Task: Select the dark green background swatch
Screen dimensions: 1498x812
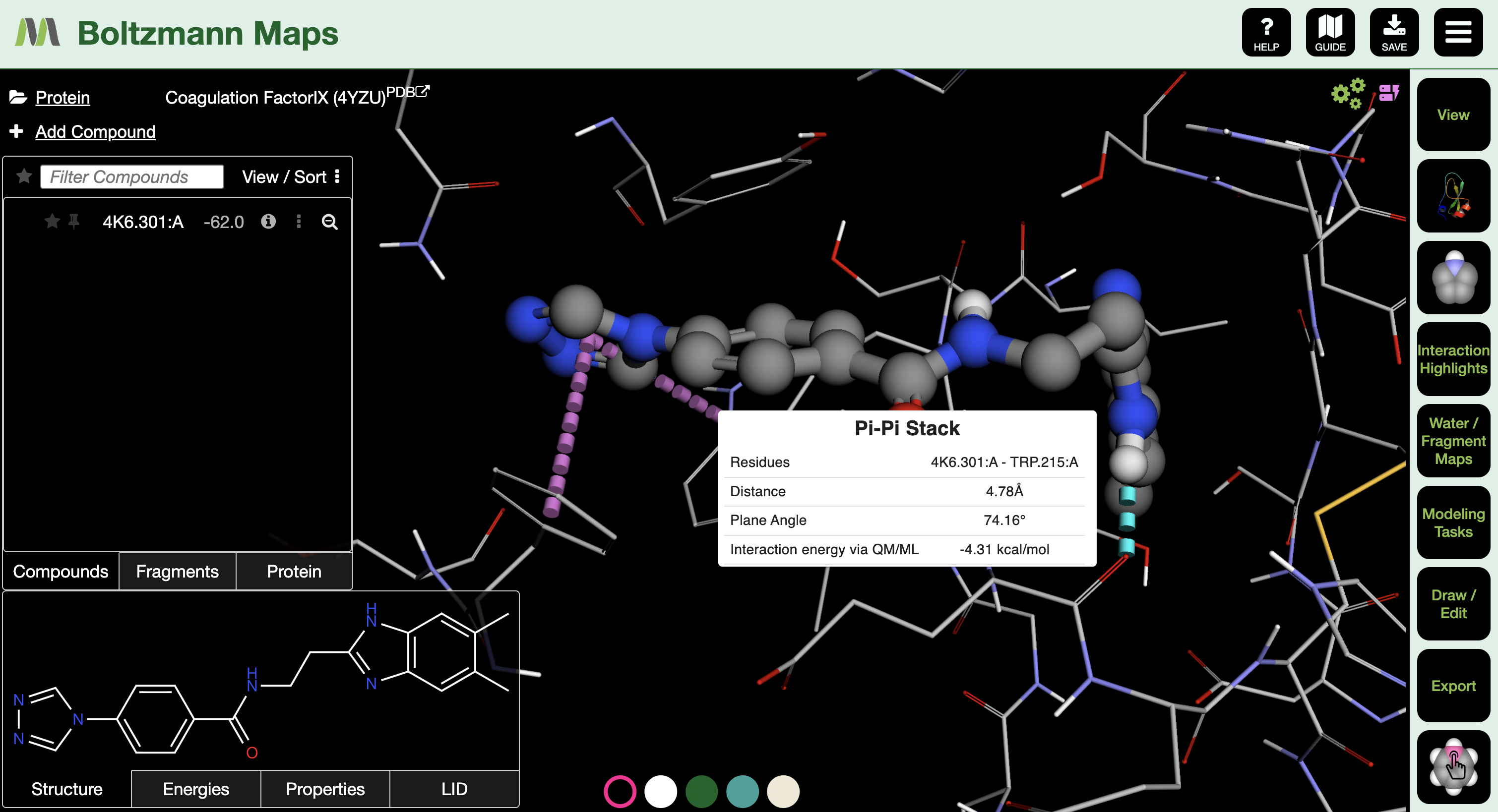Action: (x=701, y=791)
